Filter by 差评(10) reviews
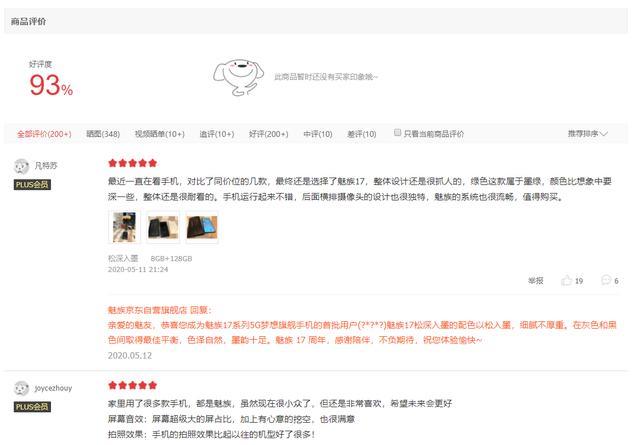 [x=362, y=134]
